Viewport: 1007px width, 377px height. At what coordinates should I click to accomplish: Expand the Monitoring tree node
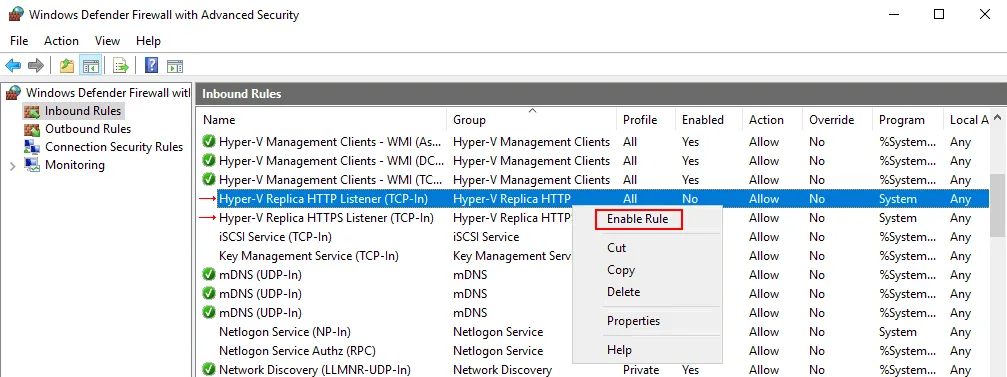tap(13, 166)
